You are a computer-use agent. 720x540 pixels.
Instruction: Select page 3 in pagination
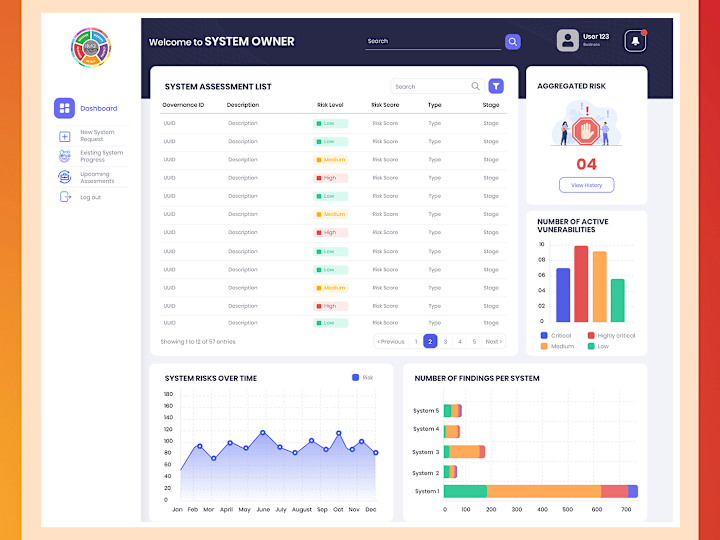tap(445, 342)
